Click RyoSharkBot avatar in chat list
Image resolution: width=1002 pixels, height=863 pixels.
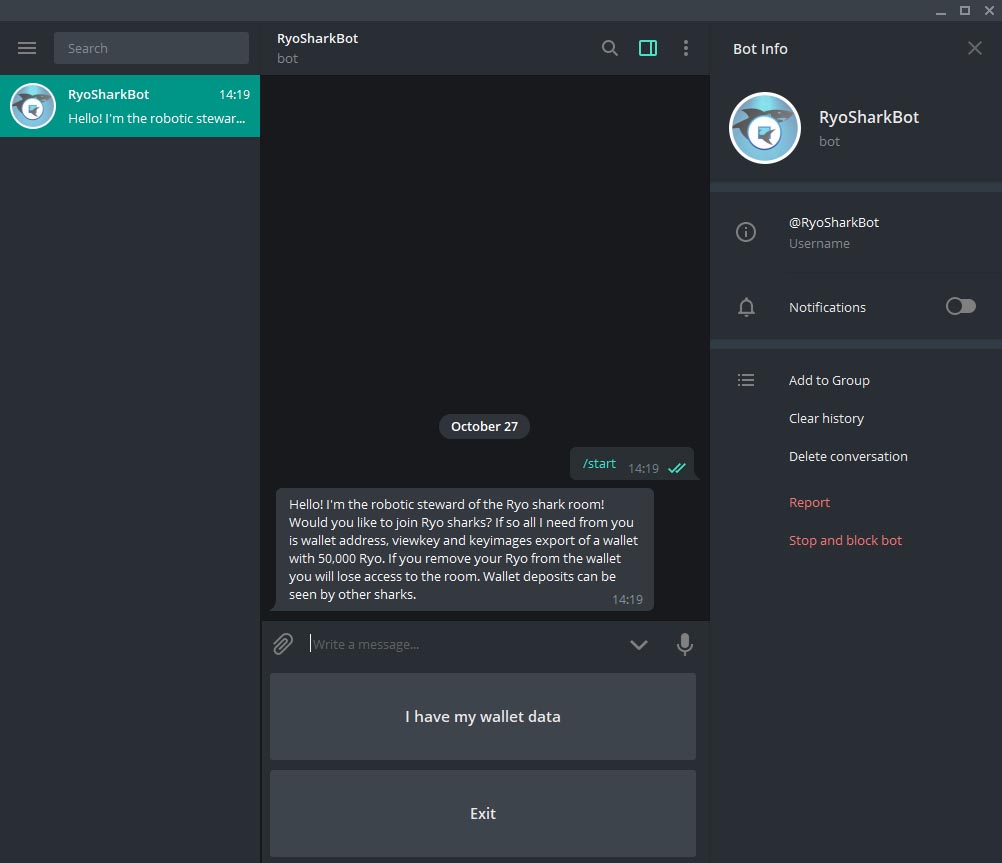(33, 106)
